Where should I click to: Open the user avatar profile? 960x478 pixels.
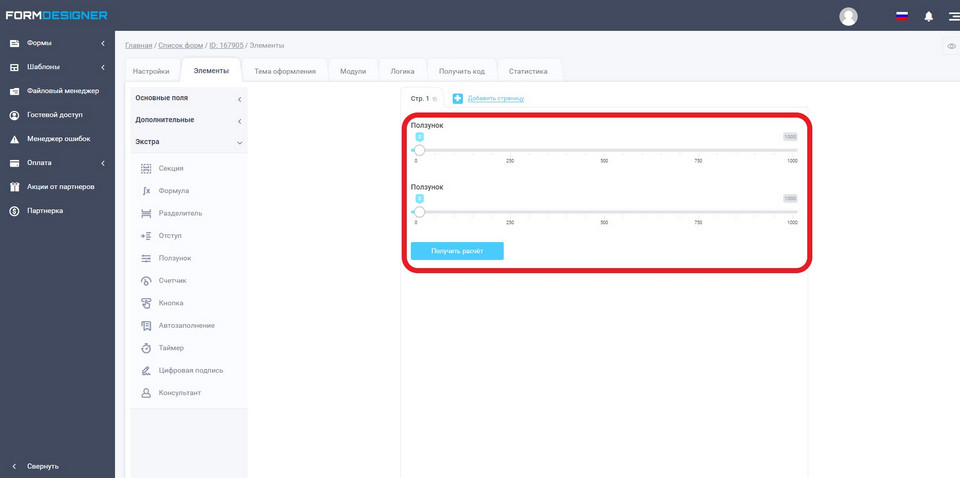point(848,16)
